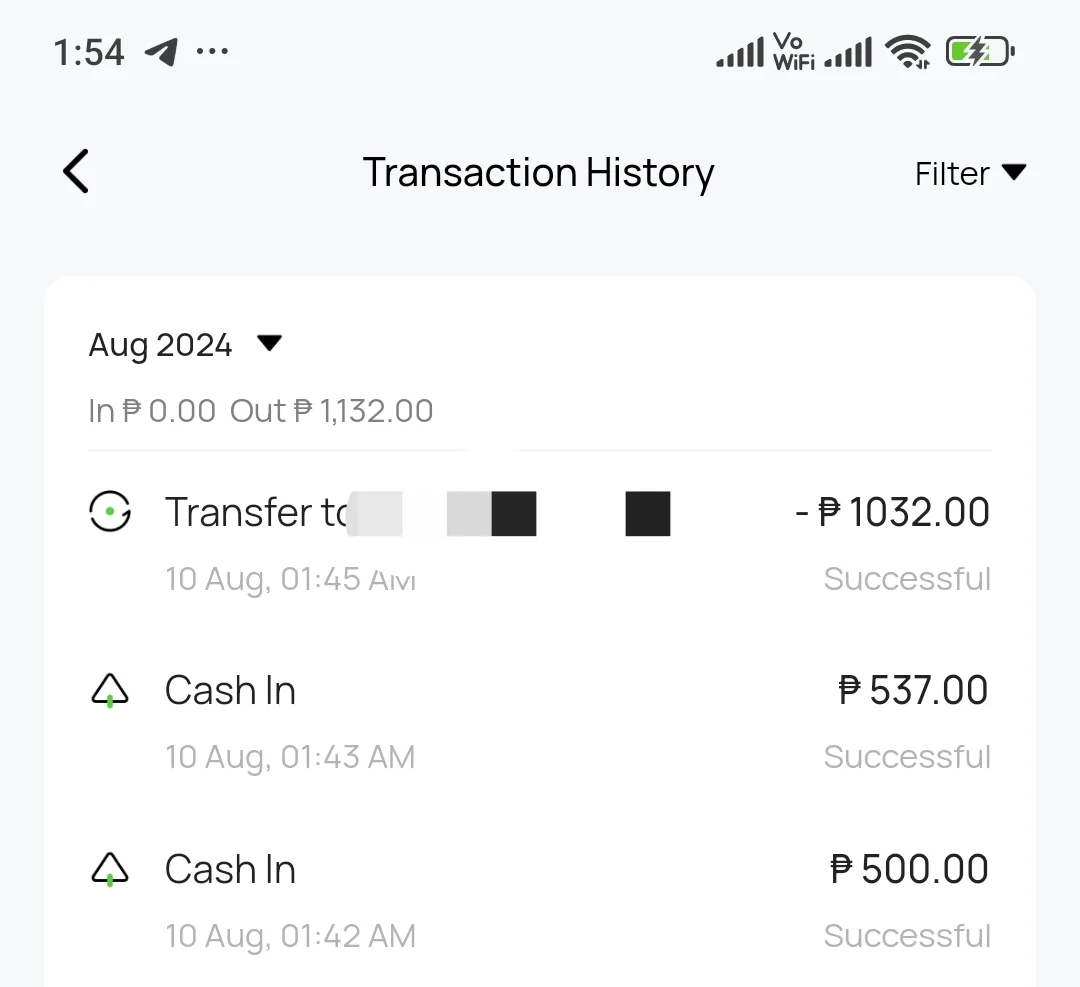
Task: Open the Transfer to transaction entry
Action: coord(540,543)
